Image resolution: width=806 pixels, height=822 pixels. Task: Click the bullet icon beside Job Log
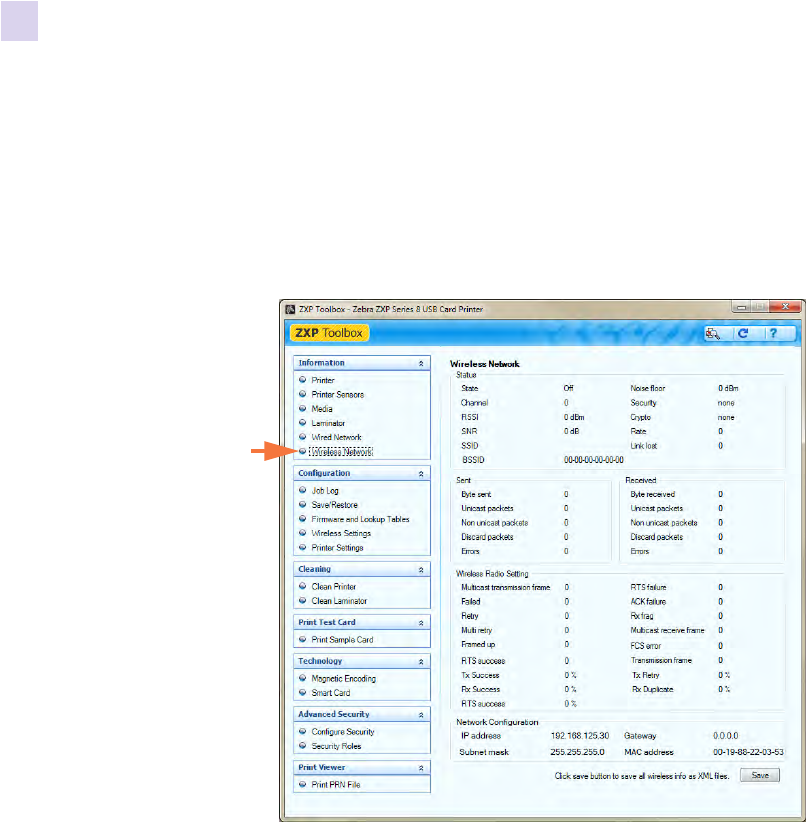[x=303, y=490]
